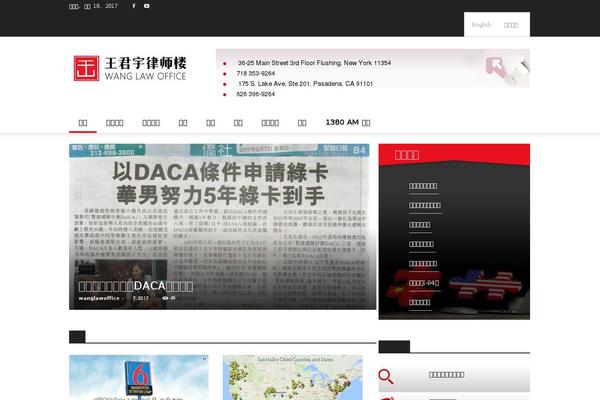Click the date text '18, 2017'

click(105, 6)
